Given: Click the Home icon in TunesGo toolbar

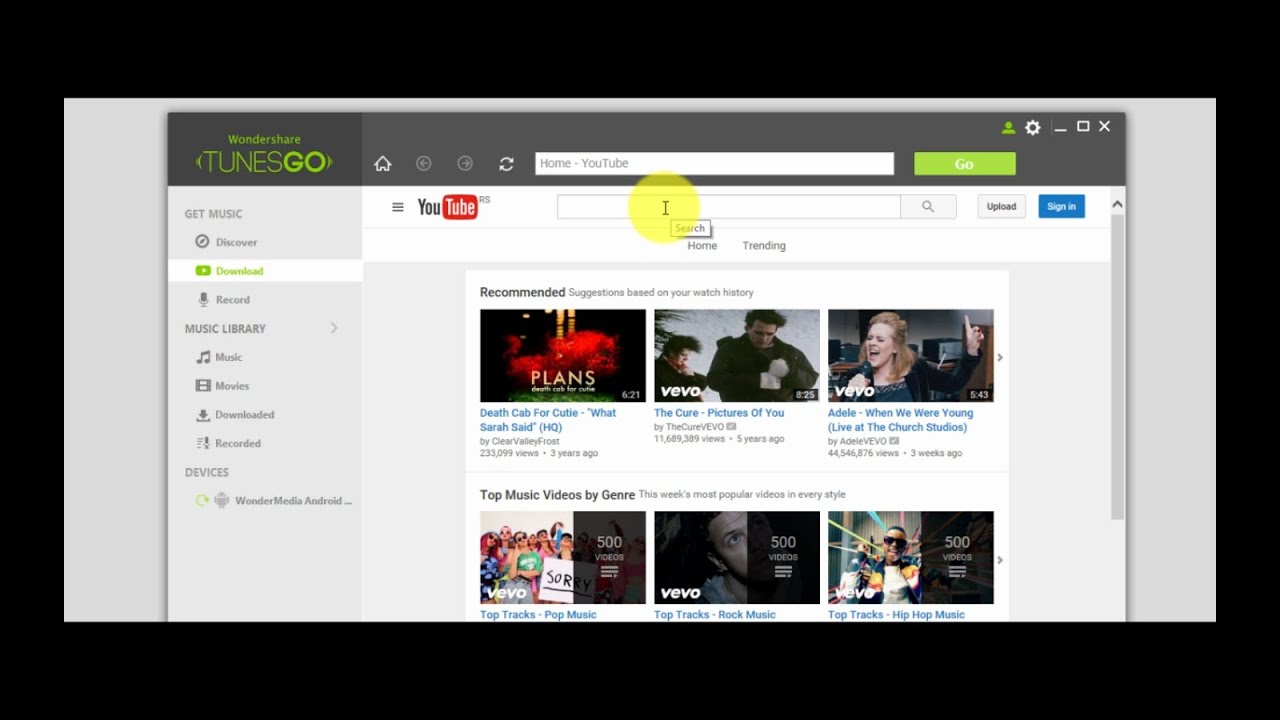Looking at the screenshot, I should click(382, 163).
